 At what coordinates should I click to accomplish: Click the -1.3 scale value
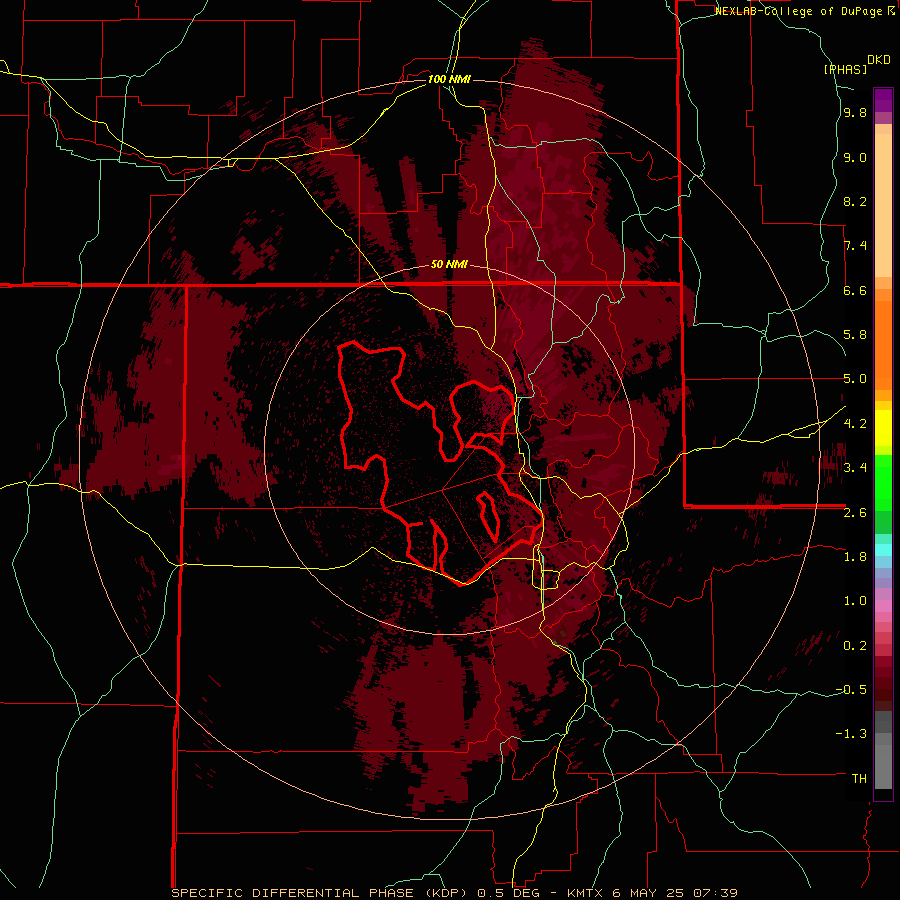pos(851,734)
